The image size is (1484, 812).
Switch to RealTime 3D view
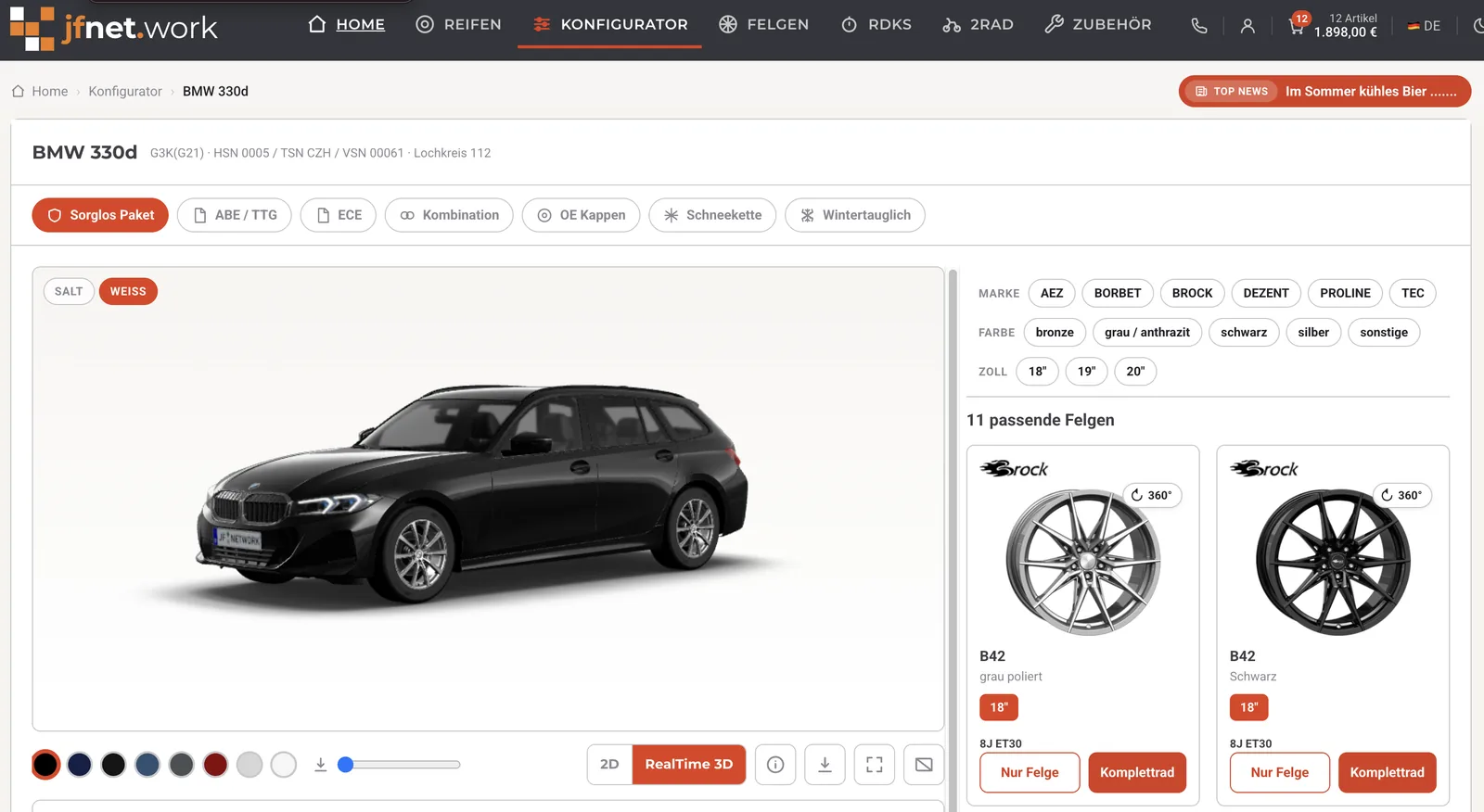689,765
